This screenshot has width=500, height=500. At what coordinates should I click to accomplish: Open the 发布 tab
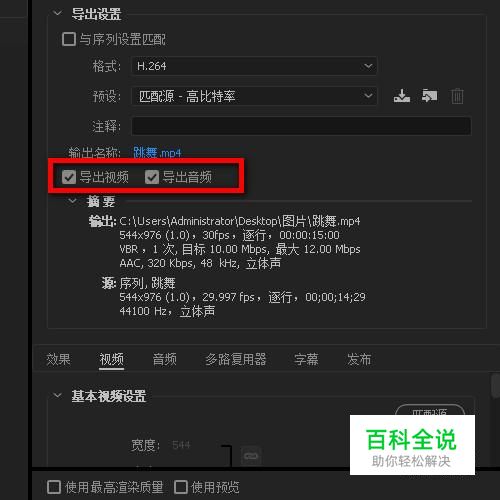pyautogui.click(x=359, y=359)
